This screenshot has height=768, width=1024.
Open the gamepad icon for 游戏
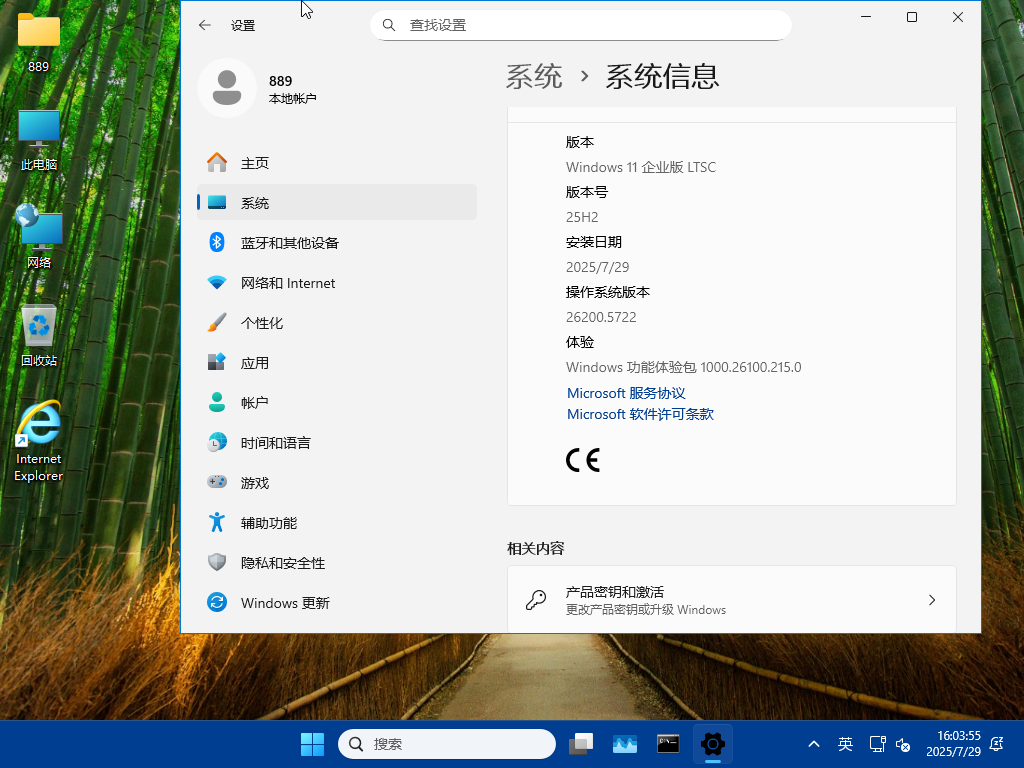(x=217, y=483)
